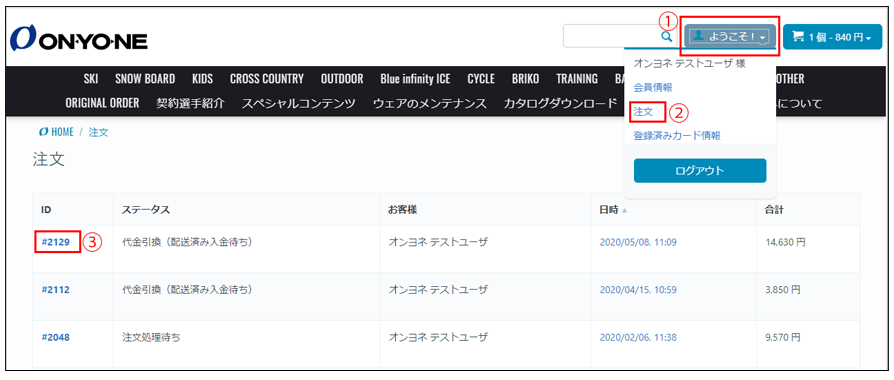Select 注文 in the user menu
This screenshot has width=894, height=380.
643,112
